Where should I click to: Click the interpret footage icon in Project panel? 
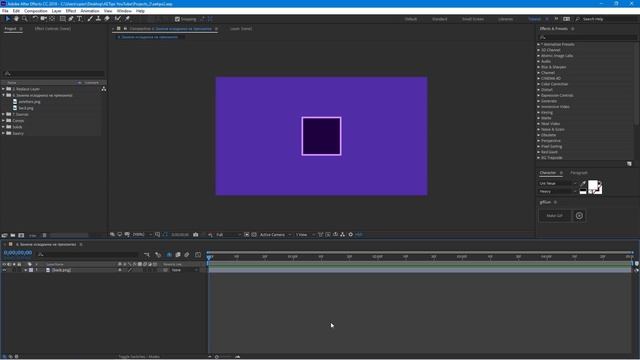click(x=4, y=236)
